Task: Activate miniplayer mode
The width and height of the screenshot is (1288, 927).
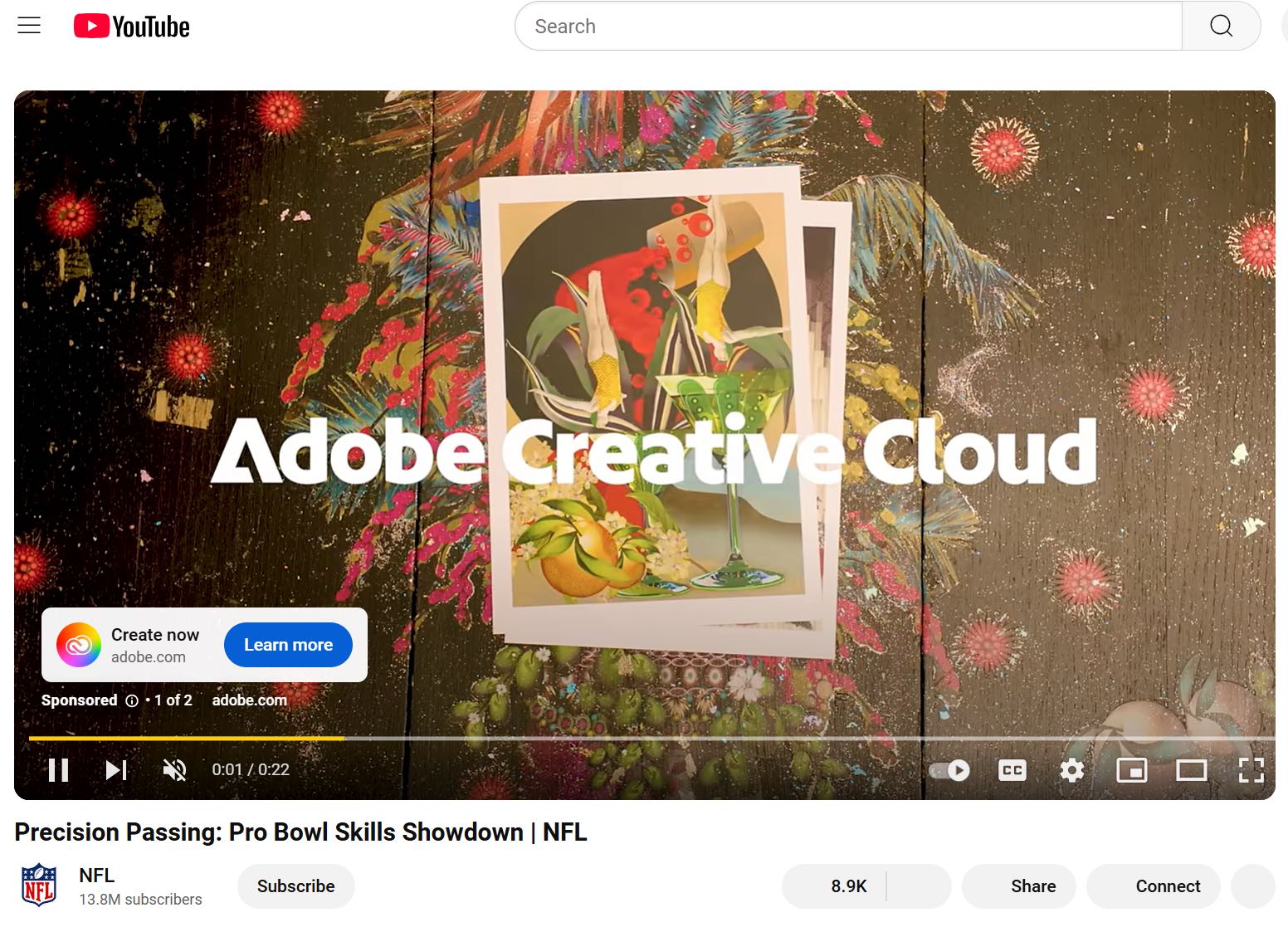Action: coord(1132,770)
